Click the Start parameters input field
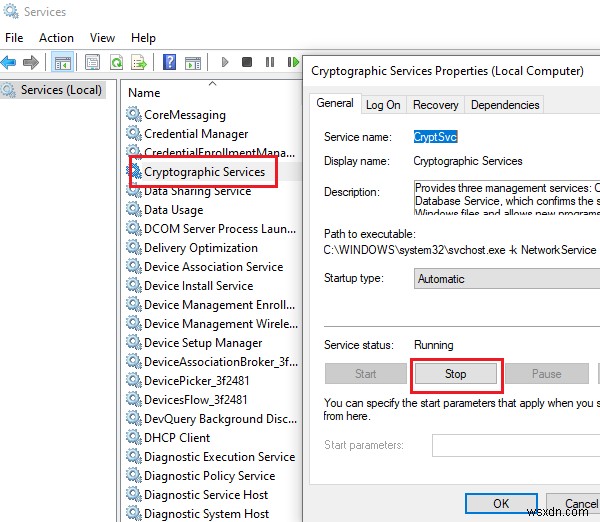This screenshot has width=600, height=522. tap(516, 445)
